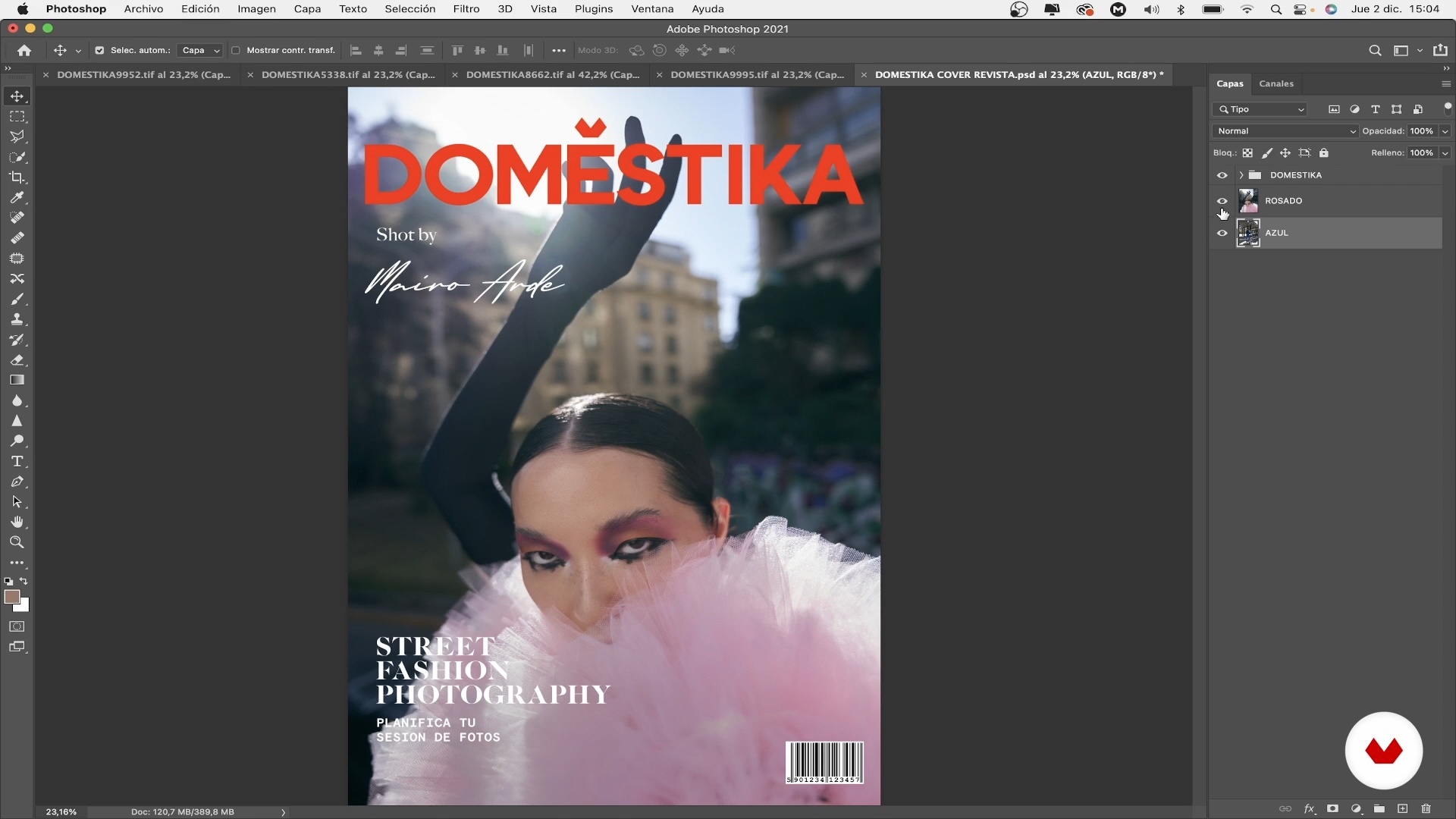This screenshot has height=819, width=1456.
Task: Select the Clone Stamp tool
Action: [x=17, y=319]
